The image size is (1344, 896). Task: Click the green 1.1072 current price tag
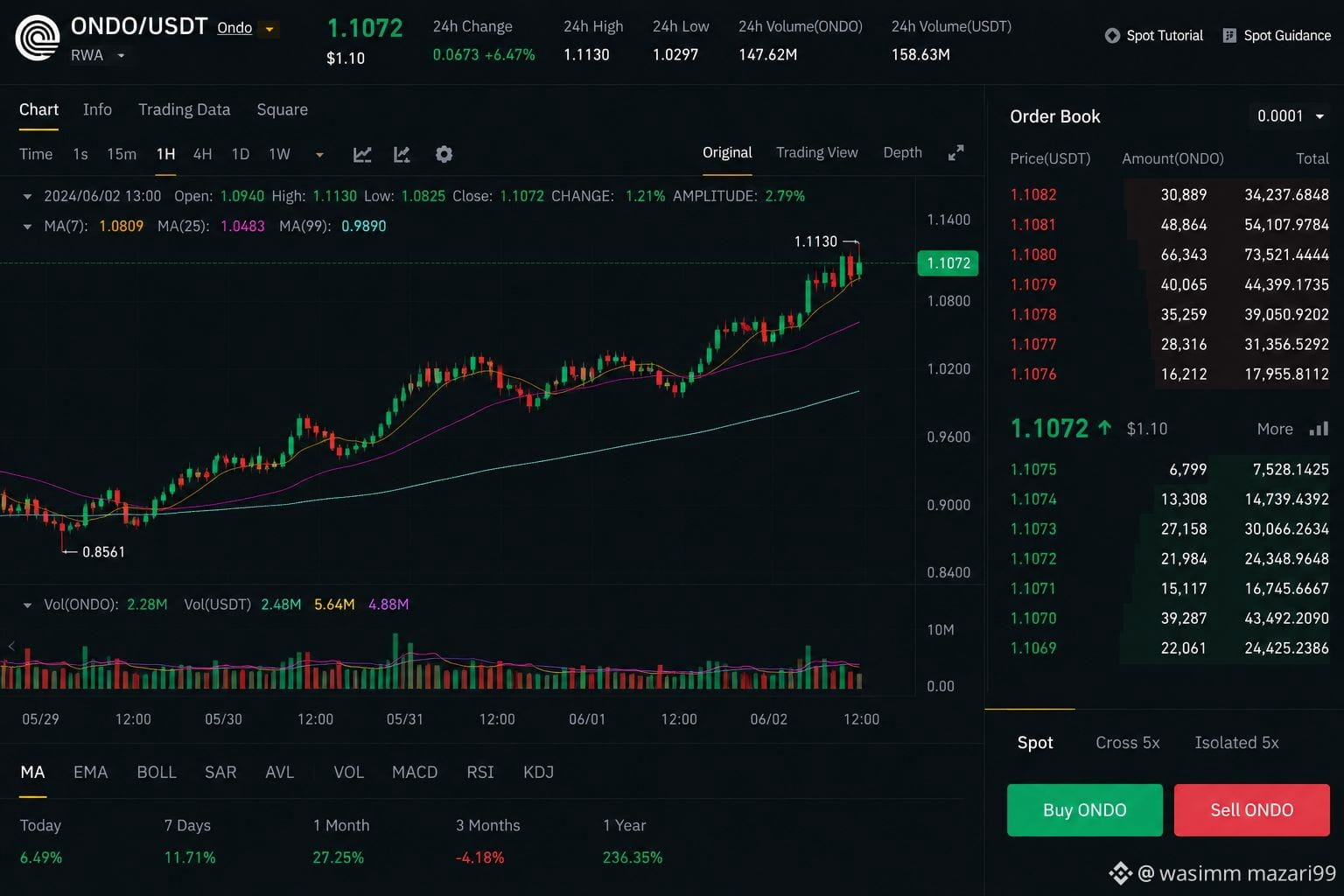pyautogui.click(x=948, y=262)
